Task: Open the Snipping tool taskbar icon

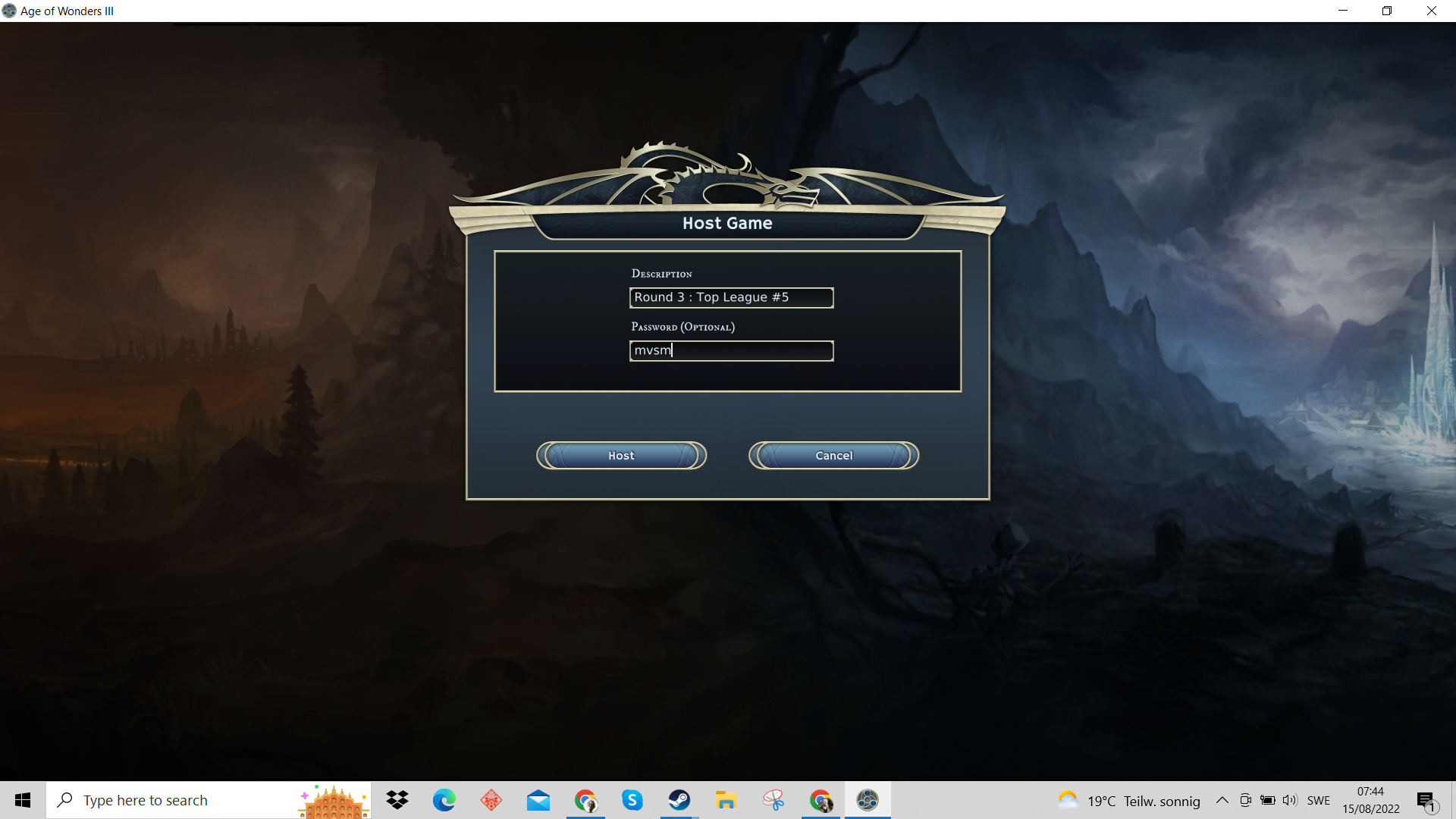Action: (x=773, y=800)
